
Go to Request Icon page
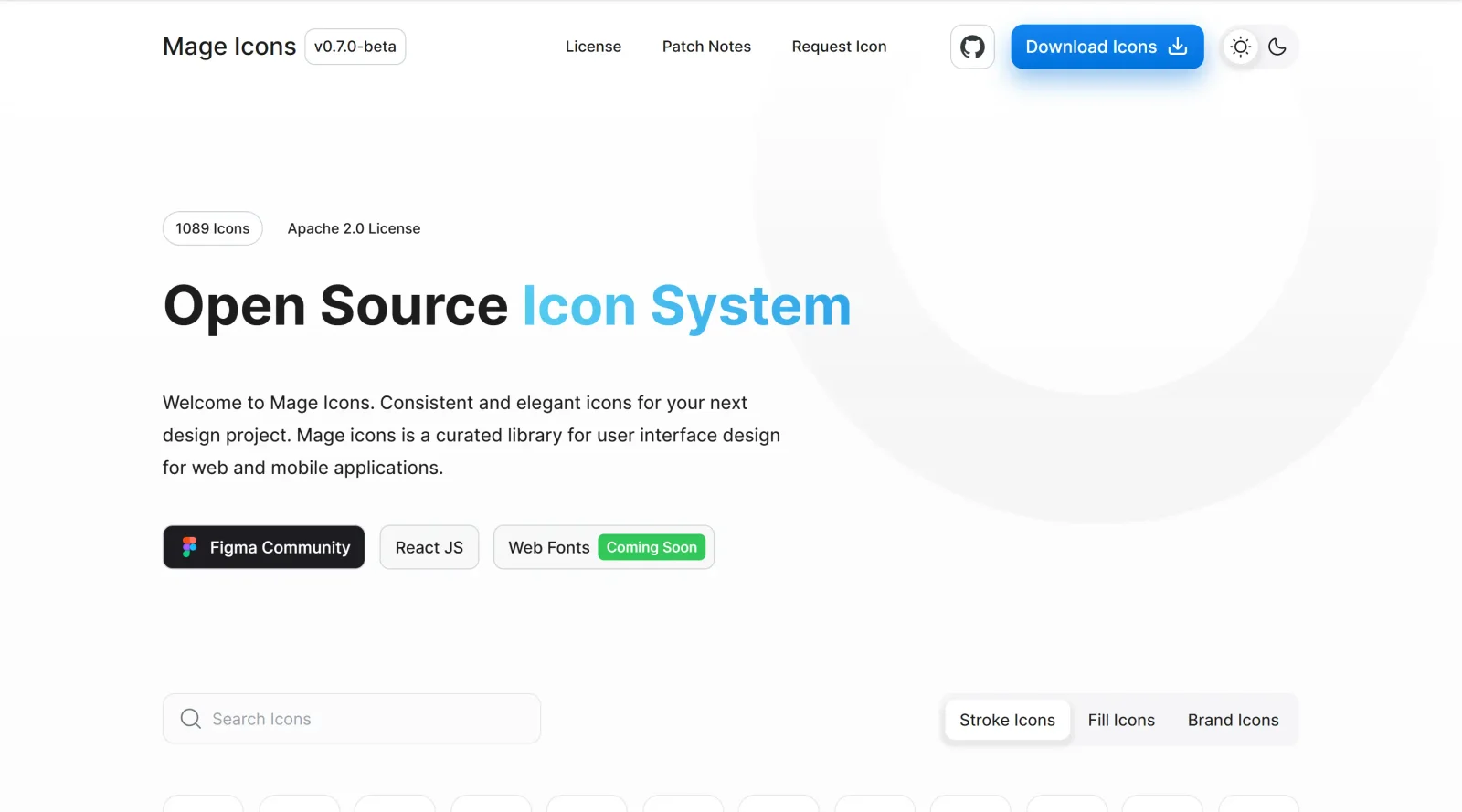tap(839, 47)
